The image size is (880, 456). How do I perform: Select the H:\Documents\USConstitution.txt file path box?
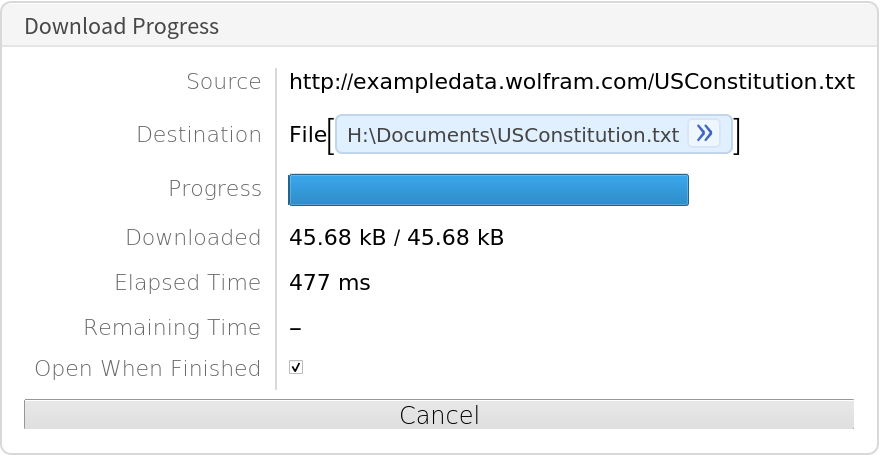[512, 135]
